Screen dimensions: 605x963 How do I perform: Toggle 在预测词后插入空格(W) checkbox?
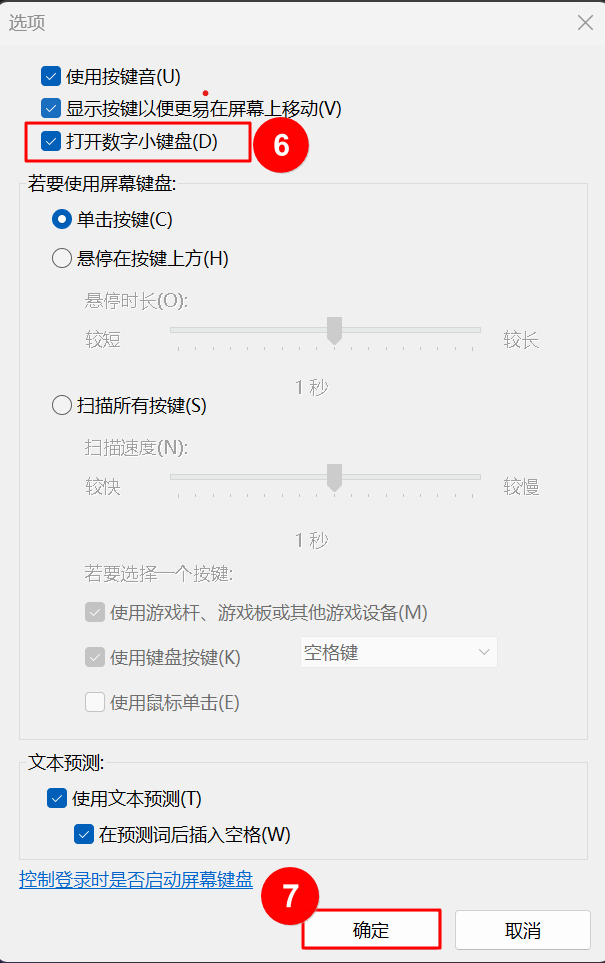point(83,834)
